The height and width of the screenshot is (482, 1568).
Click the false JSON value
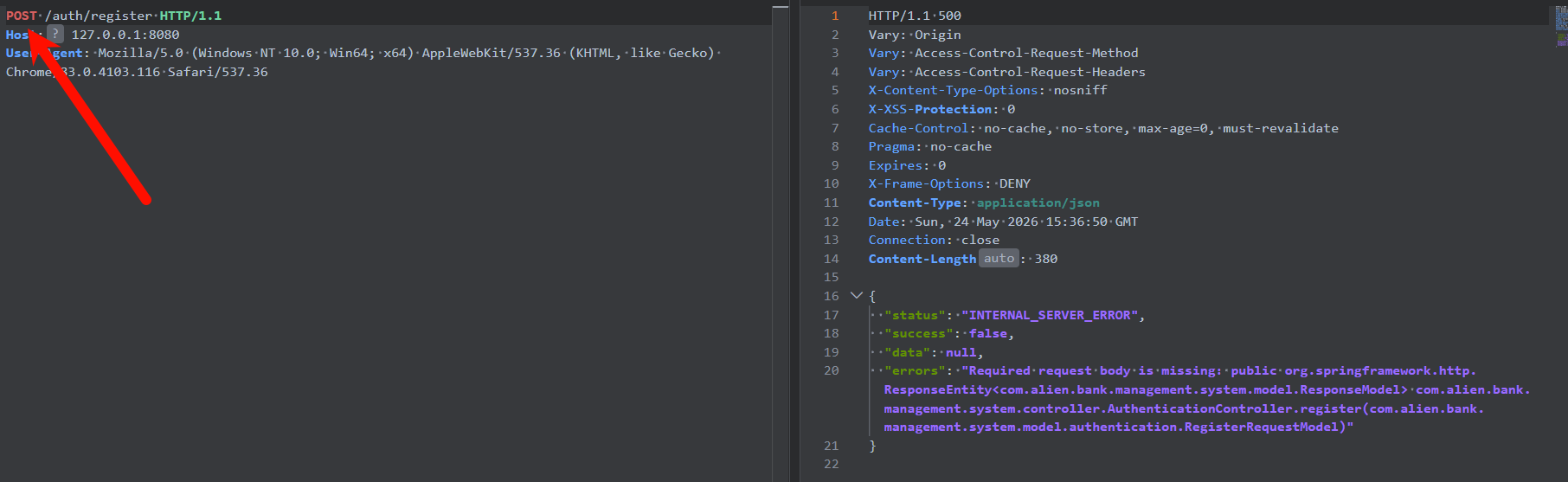(x=988, y=333)
